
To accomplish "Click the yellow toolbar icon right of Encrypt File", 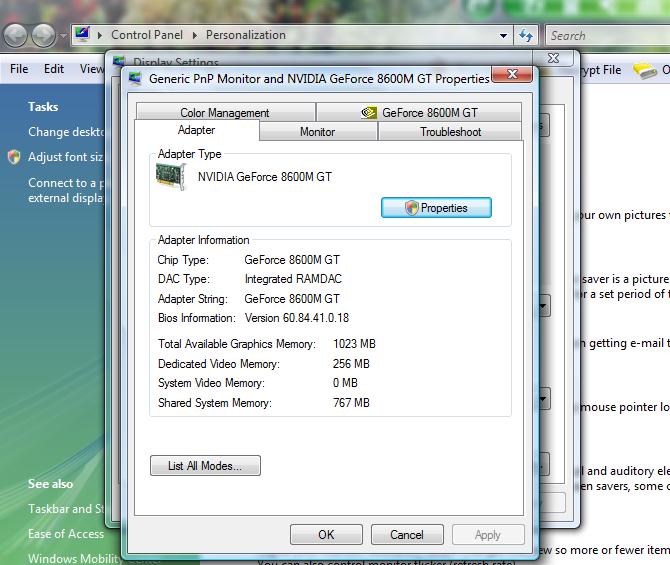I will click(644, 71).
